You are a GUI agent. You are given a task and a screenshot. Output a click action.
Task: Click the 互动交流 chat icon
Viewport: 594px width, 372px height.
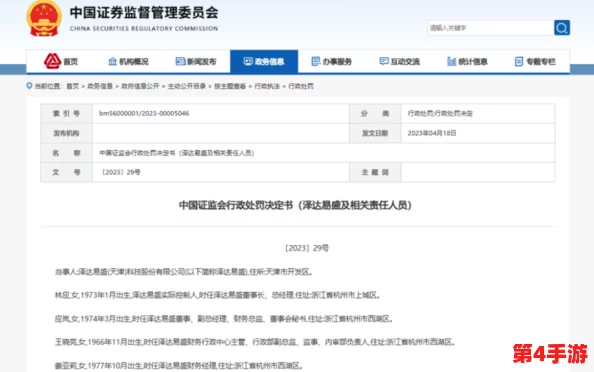(384, 61)
